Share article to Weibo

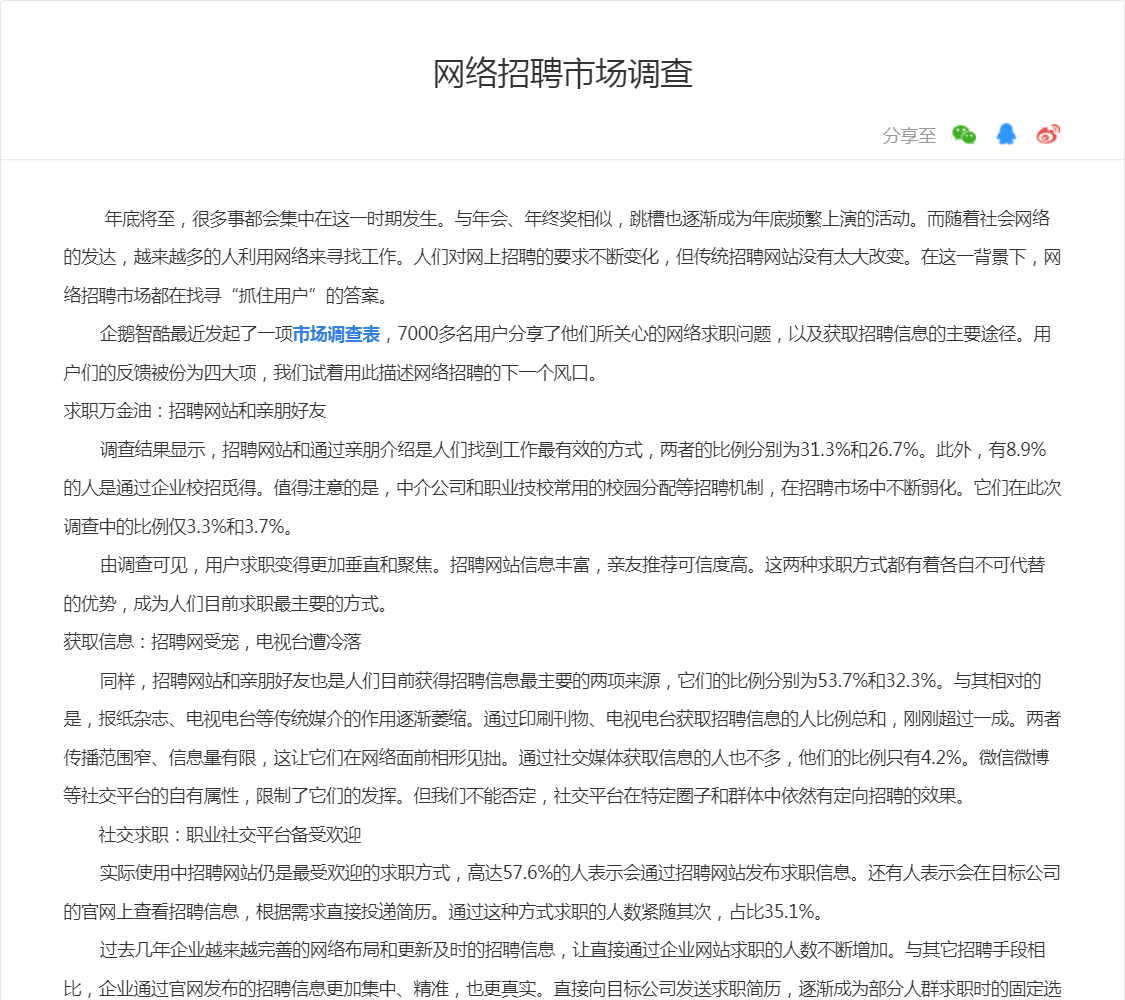coord(1048,134)
